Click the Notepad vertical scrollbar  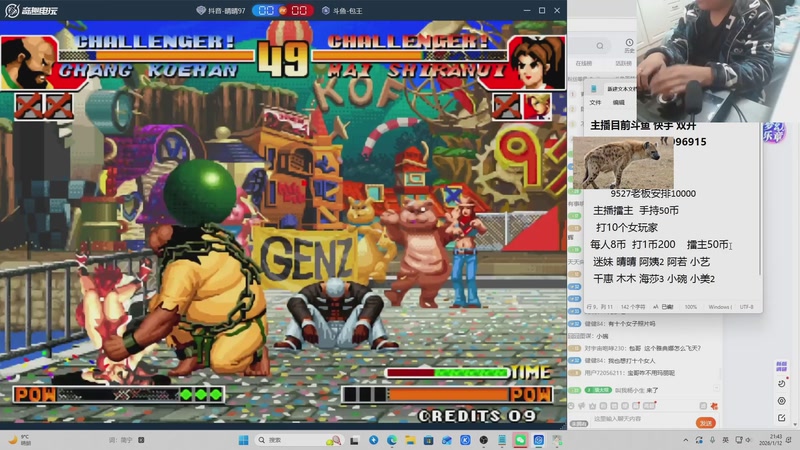coord(760,204)
